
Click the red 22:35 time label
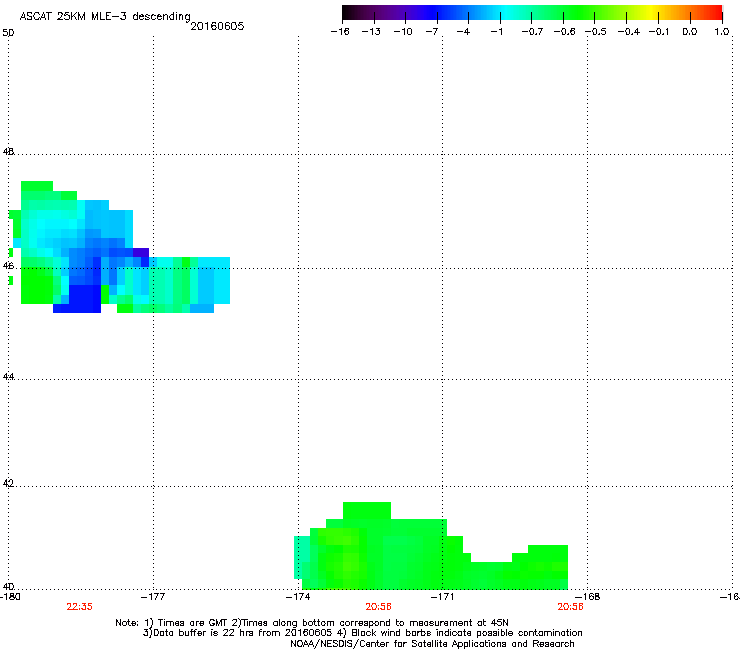coord(79,607)
